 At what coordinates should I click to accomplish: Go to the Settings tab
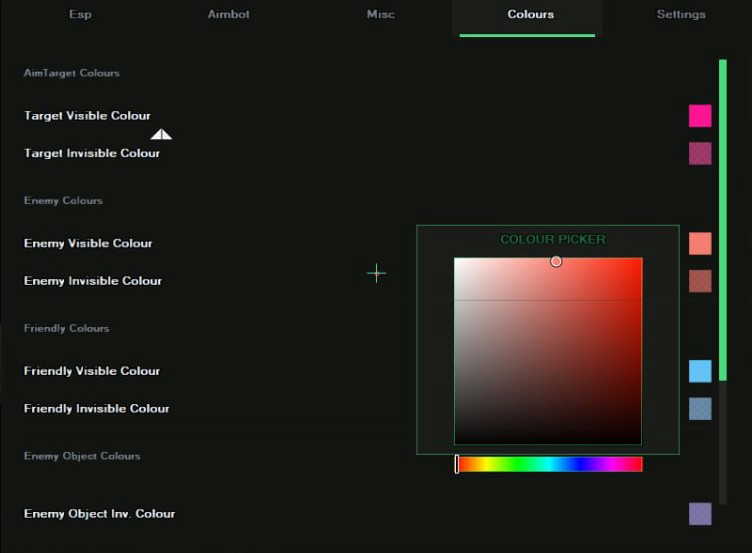point(681,14)
